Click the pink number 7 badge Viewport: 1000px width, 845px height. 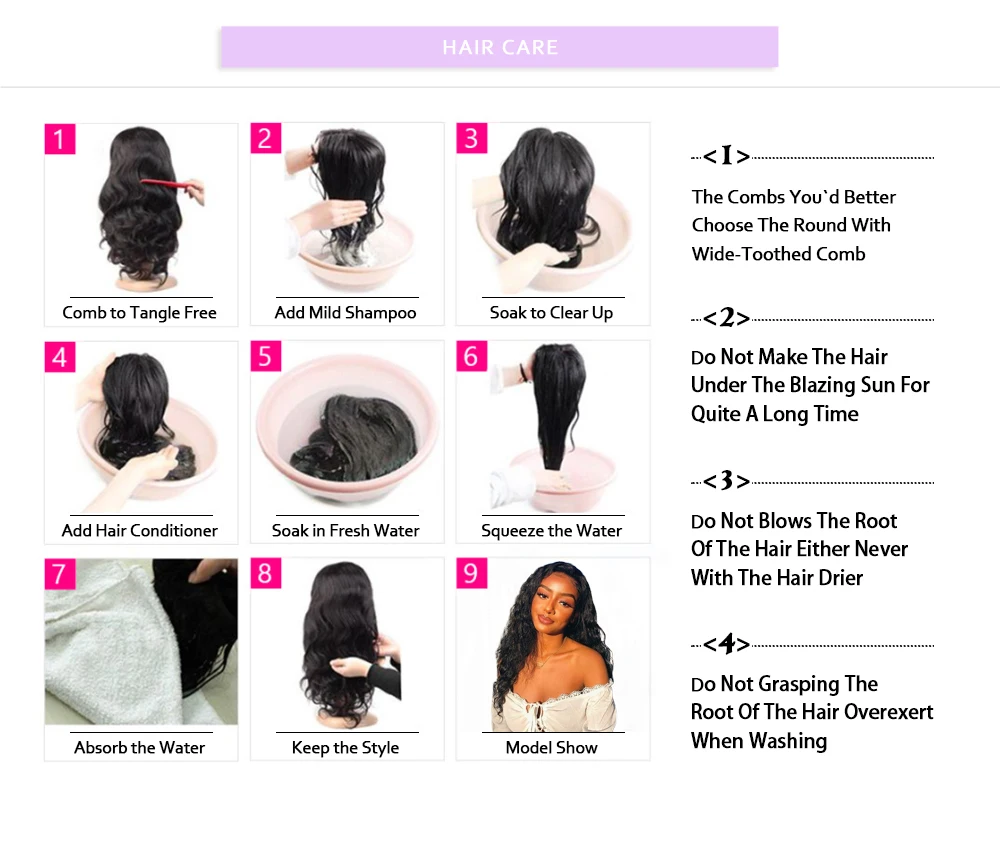pyautogui.click(x=60, y=574)
